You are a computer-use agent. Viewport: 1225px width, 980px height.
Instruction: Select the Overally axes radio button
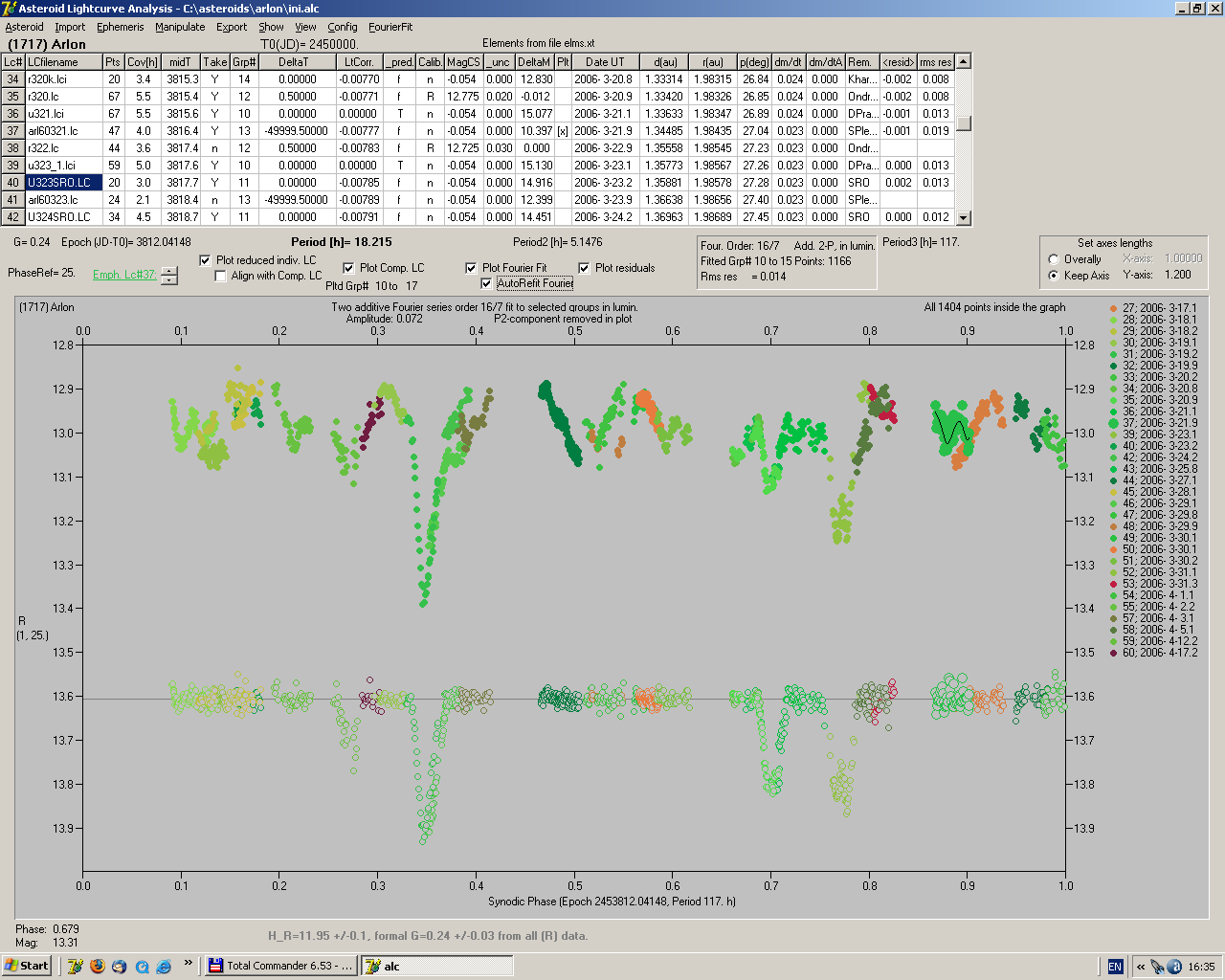pyautogui.click(x=1054, y=259)
